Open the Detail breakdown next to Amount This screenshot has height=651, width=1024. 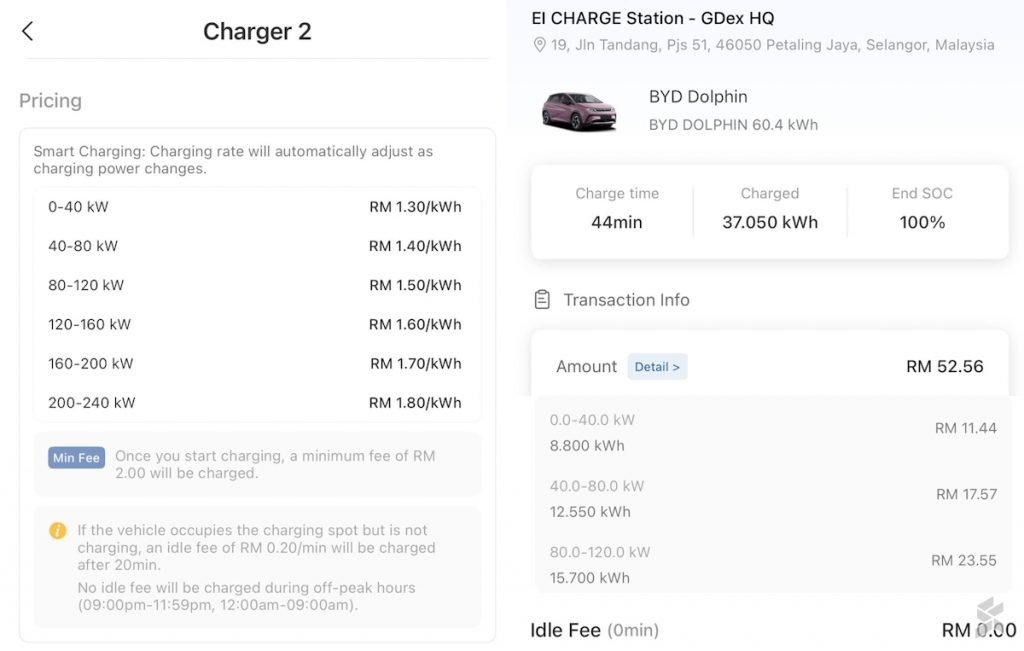657,367
